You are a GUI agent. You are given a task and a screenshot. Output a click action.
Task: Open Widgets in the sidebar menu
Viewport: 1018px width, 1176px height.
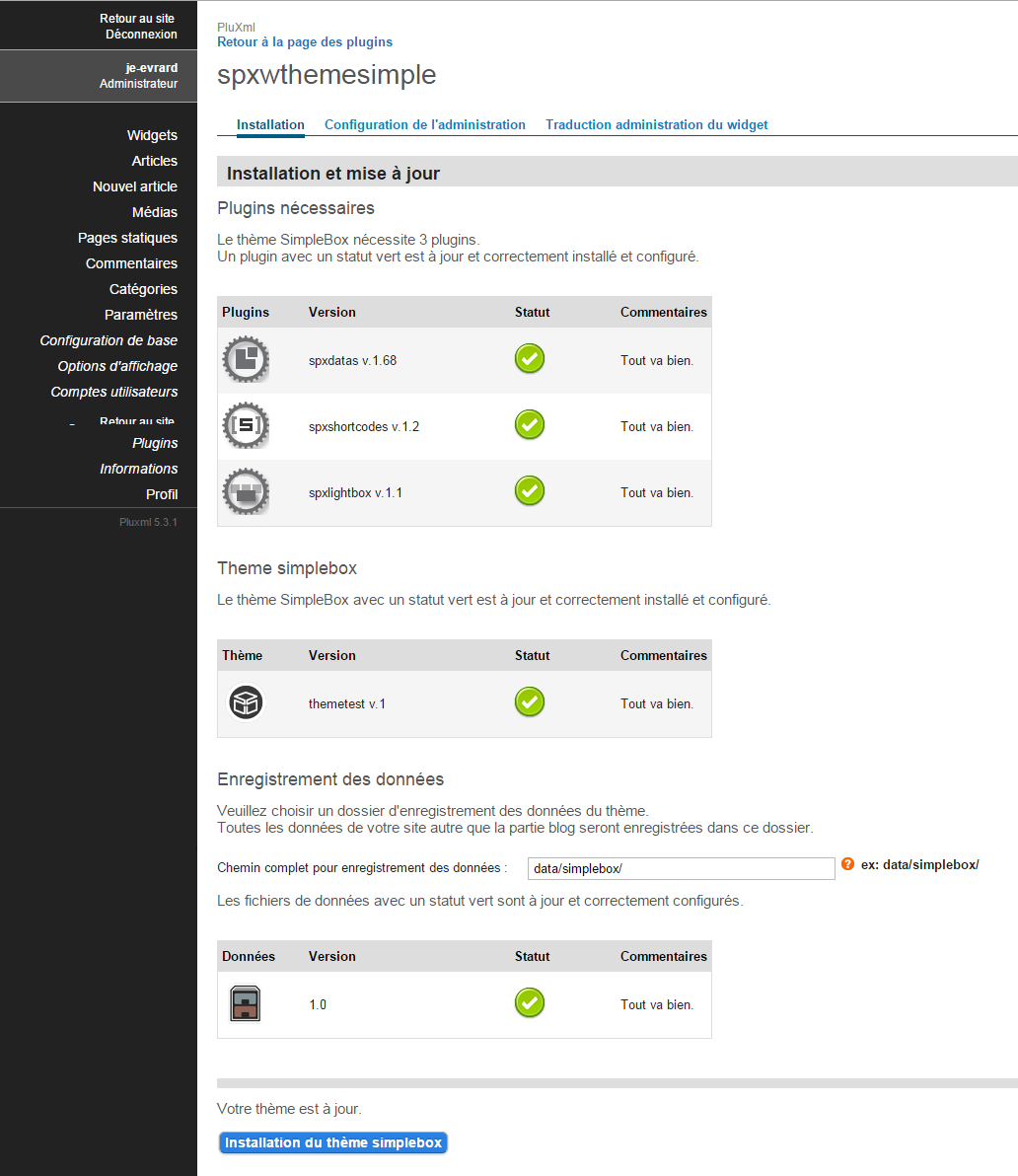152,135
